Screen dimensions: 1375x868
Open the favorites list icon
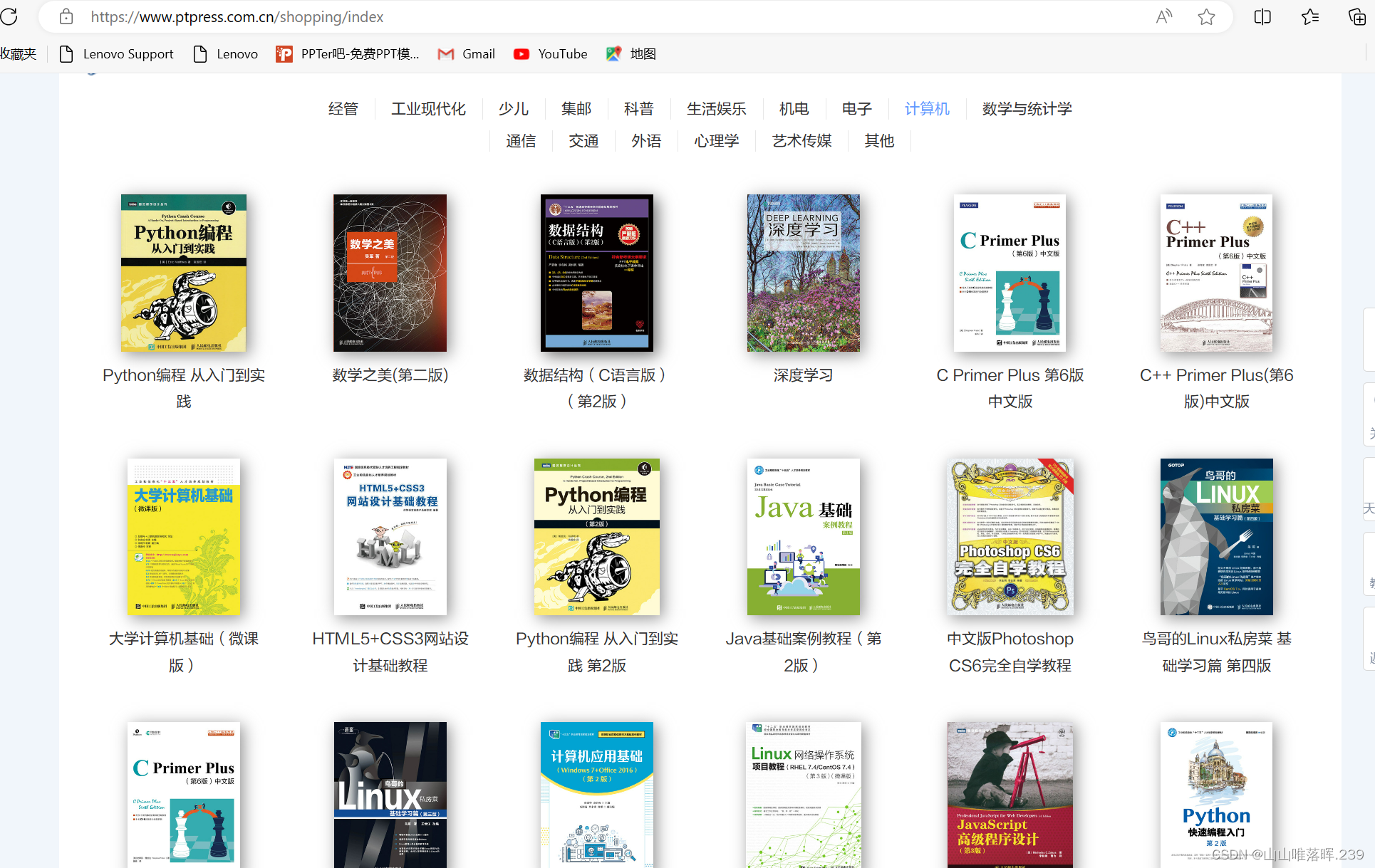(x=1309, y=16)
